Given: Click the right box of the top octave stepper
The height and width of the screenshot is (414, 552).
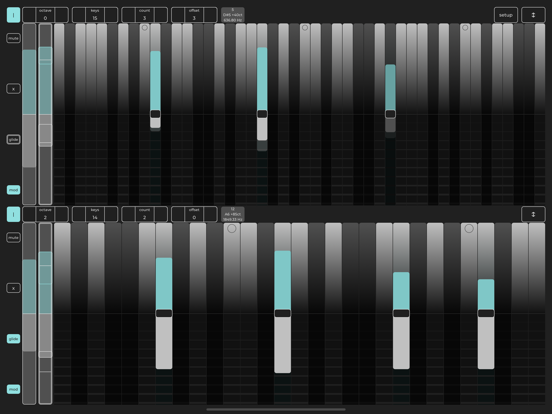Looking at the screenshot, I should [62, 15].
